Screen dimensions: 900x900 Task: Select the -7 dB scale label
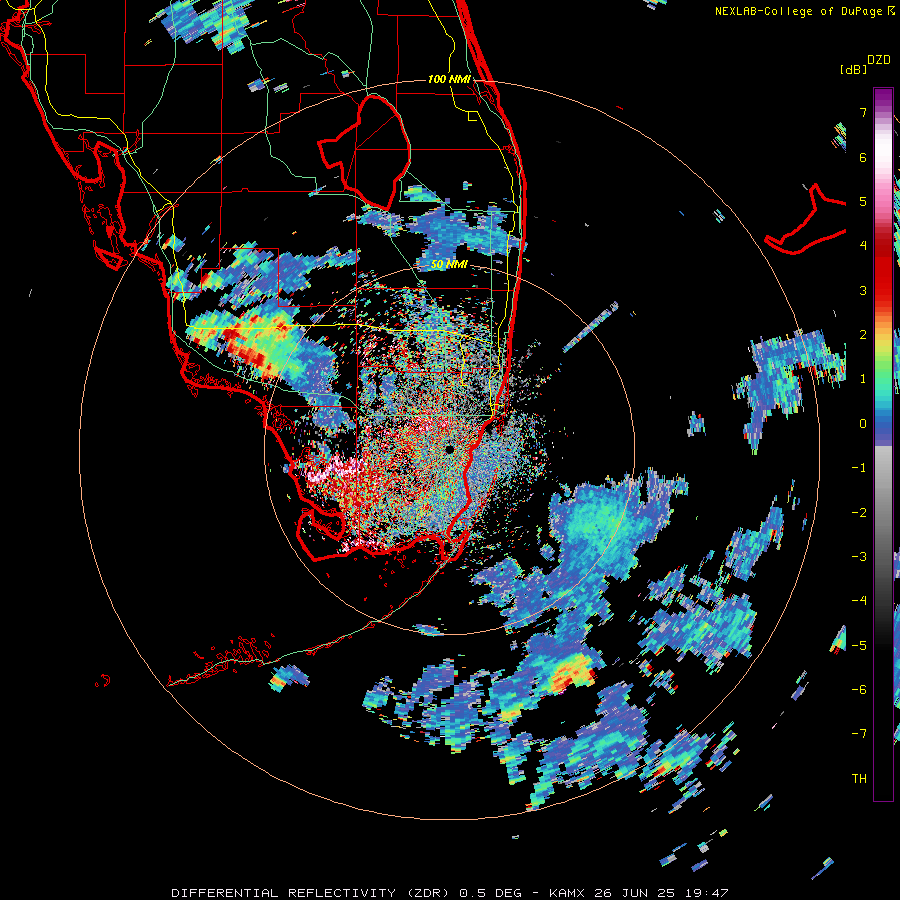click(x=859, y=734)
